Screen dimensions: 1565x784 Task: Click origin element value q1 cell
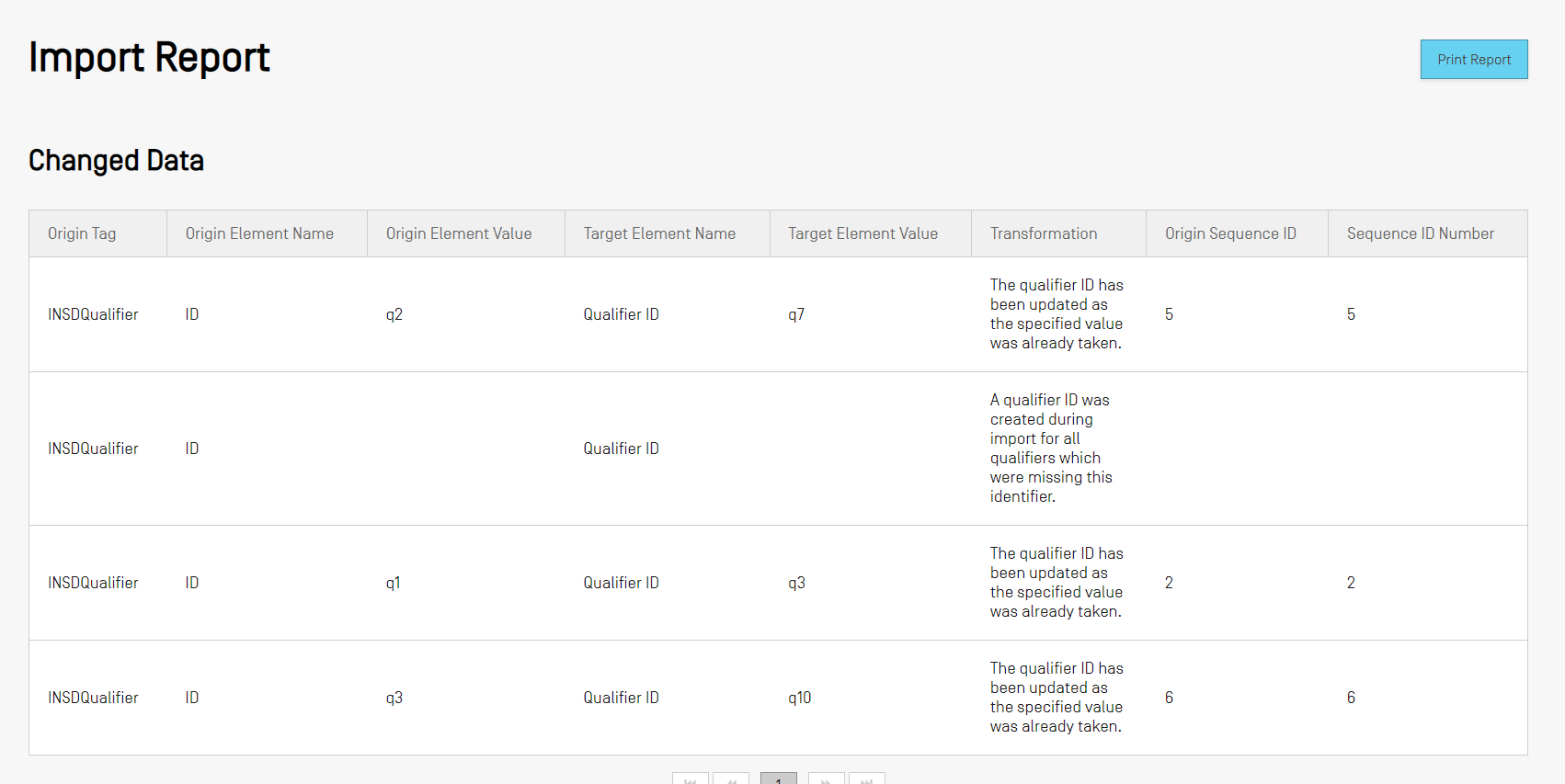tap(393, 583)
